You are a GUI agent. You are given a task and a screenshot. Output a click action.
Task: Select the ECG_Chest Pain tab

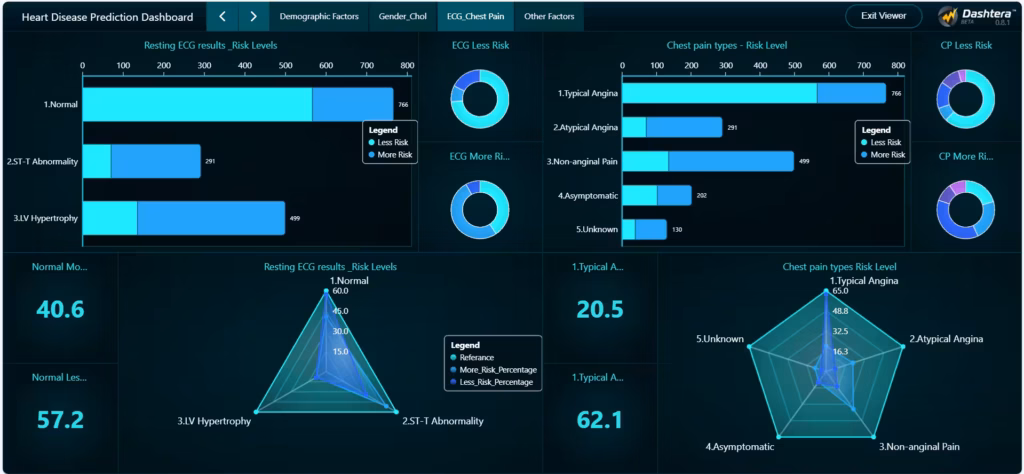click(476, 16)
